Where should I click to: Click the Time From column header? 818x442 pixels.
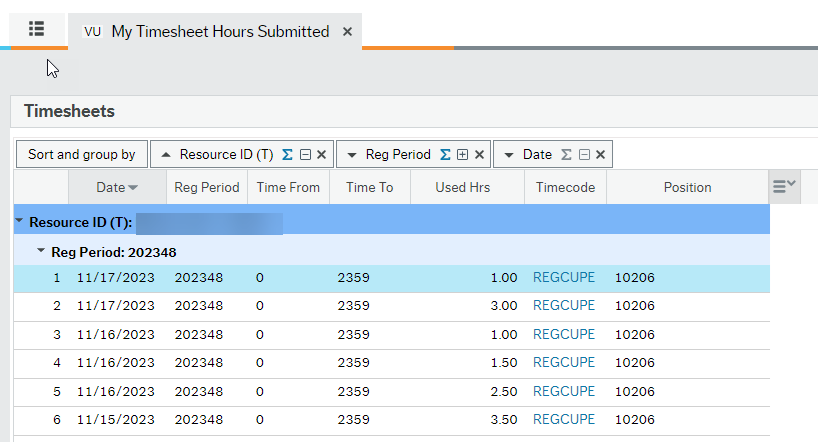point(288,187)
